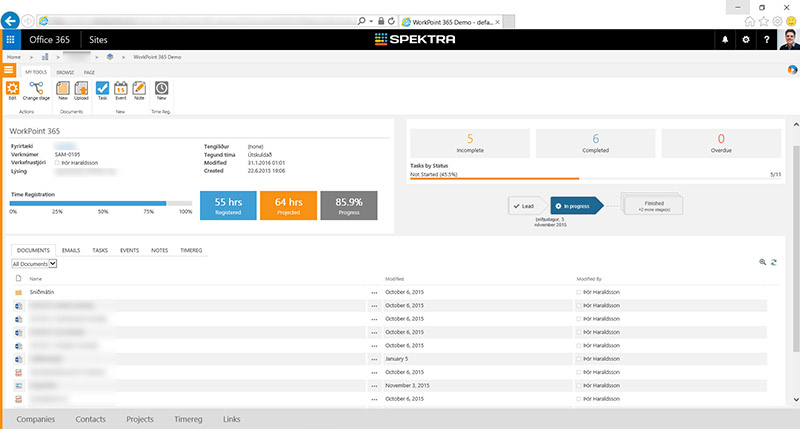The width and height of the screenshot is (800, 429).
Task: Toggle checkbox next to Modified By in January 5 row
Action: point(579,359)
